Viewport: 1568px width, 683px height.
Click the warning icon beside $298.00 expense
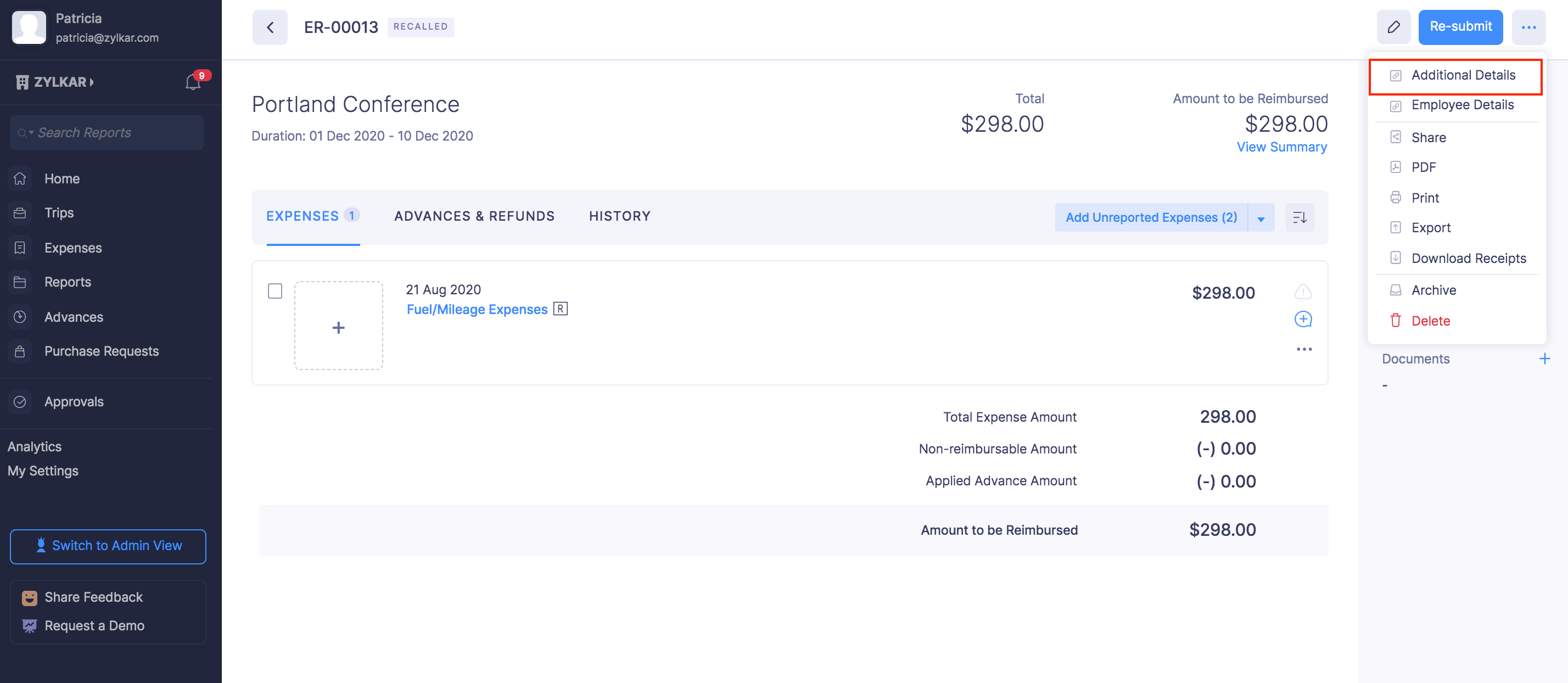1303,292
